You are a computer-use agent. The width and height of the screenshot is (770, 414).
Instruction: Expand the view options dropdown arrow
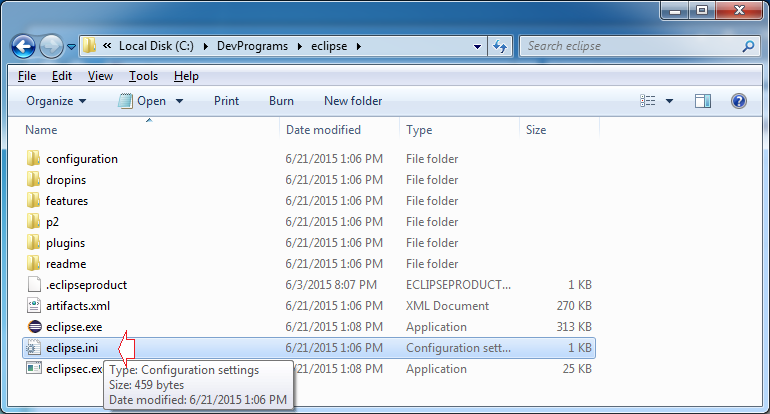[669, 101]
